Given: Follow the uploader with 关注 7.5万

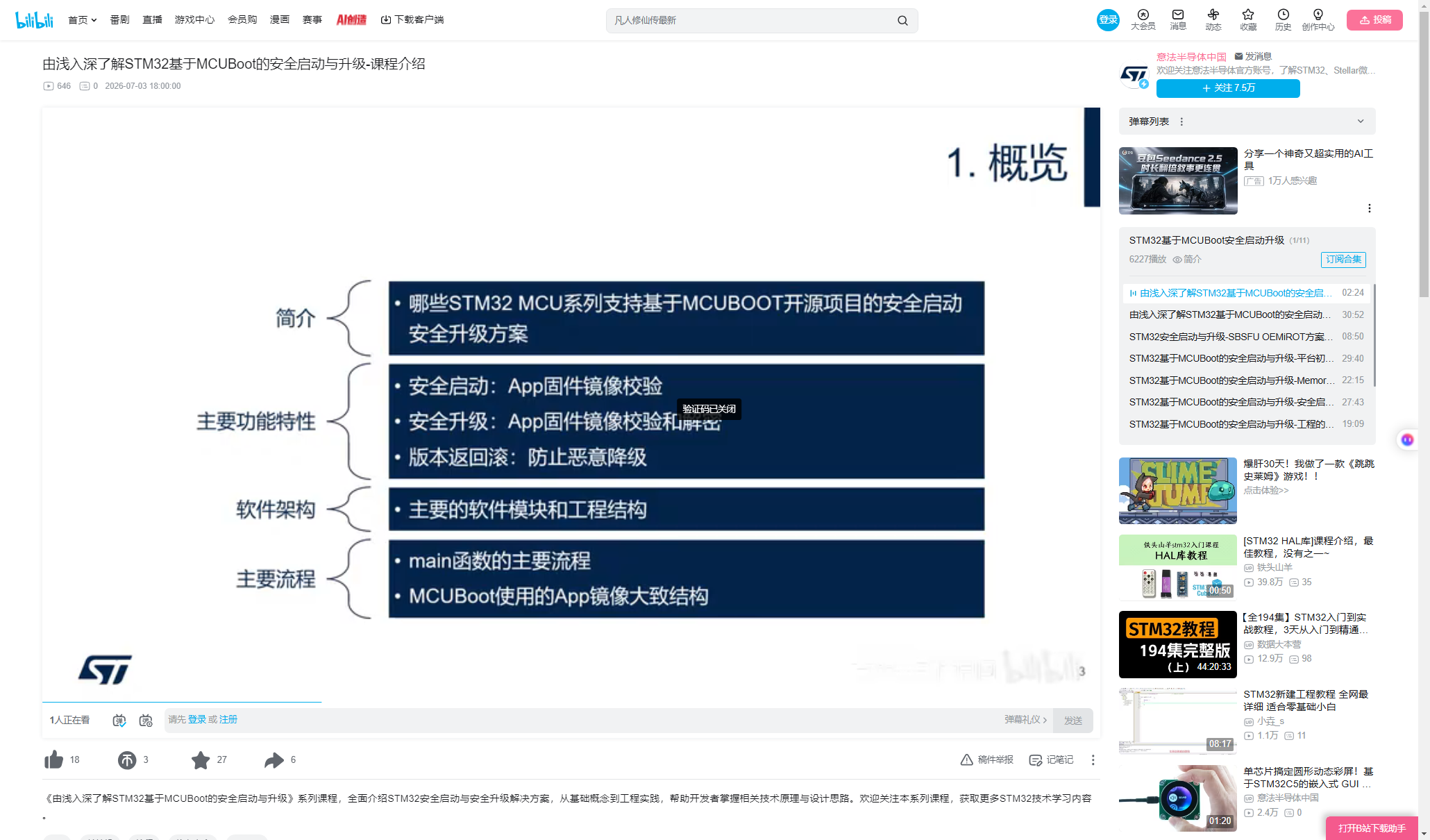Looking at the screenshot, I should pos(1228,88).
